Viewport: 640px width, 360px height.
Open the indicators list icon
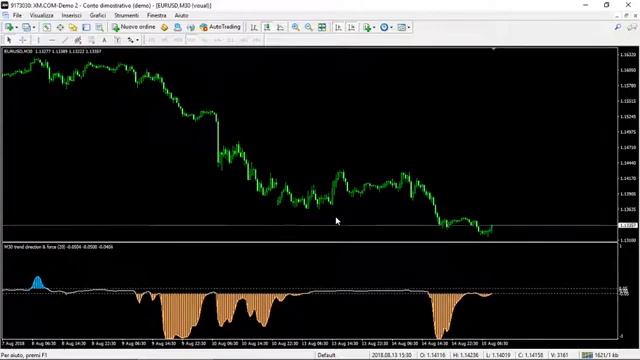pos(367,27)
